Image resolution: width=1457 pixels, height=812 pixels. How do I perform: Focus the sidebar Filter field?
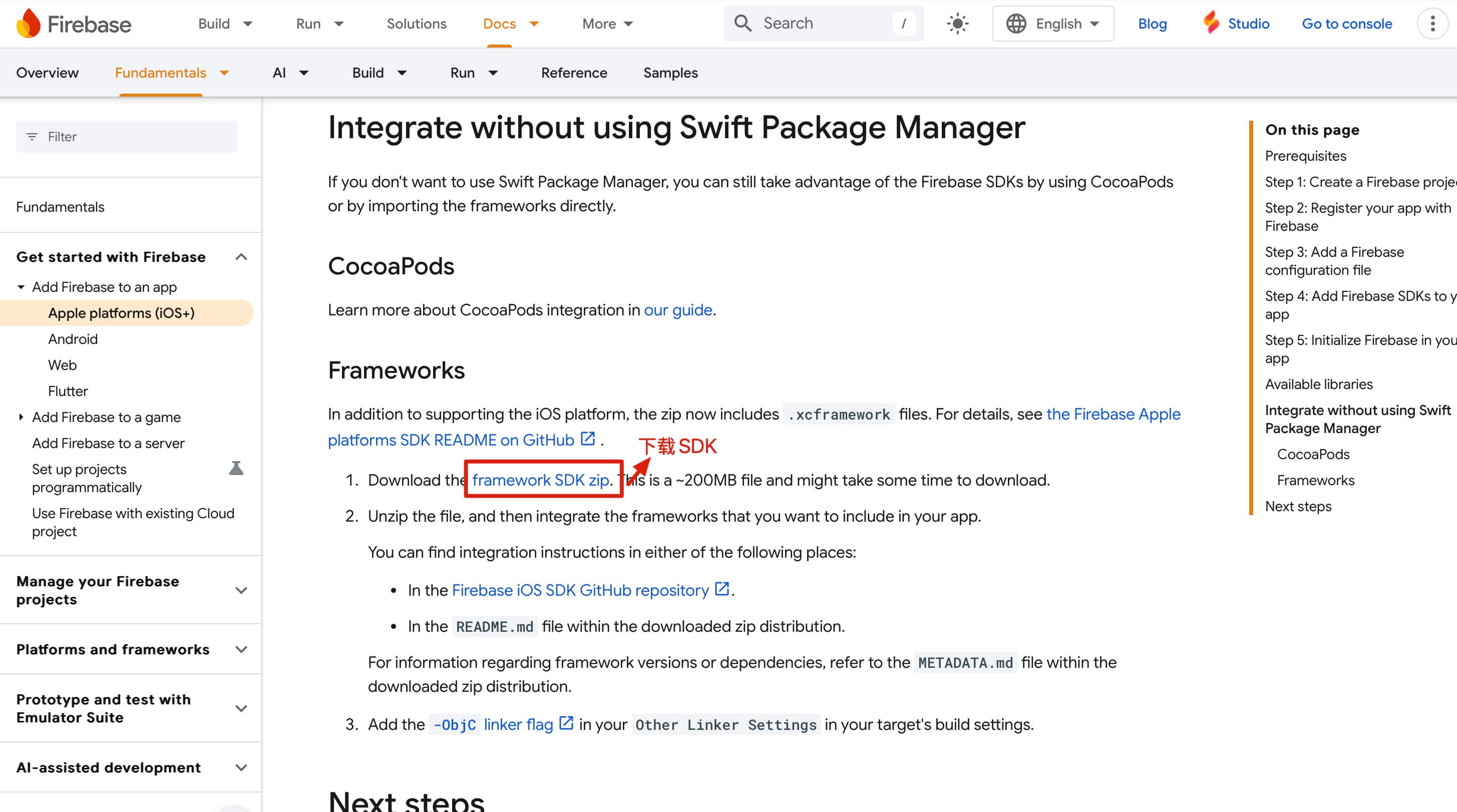(x=127, y=136)
